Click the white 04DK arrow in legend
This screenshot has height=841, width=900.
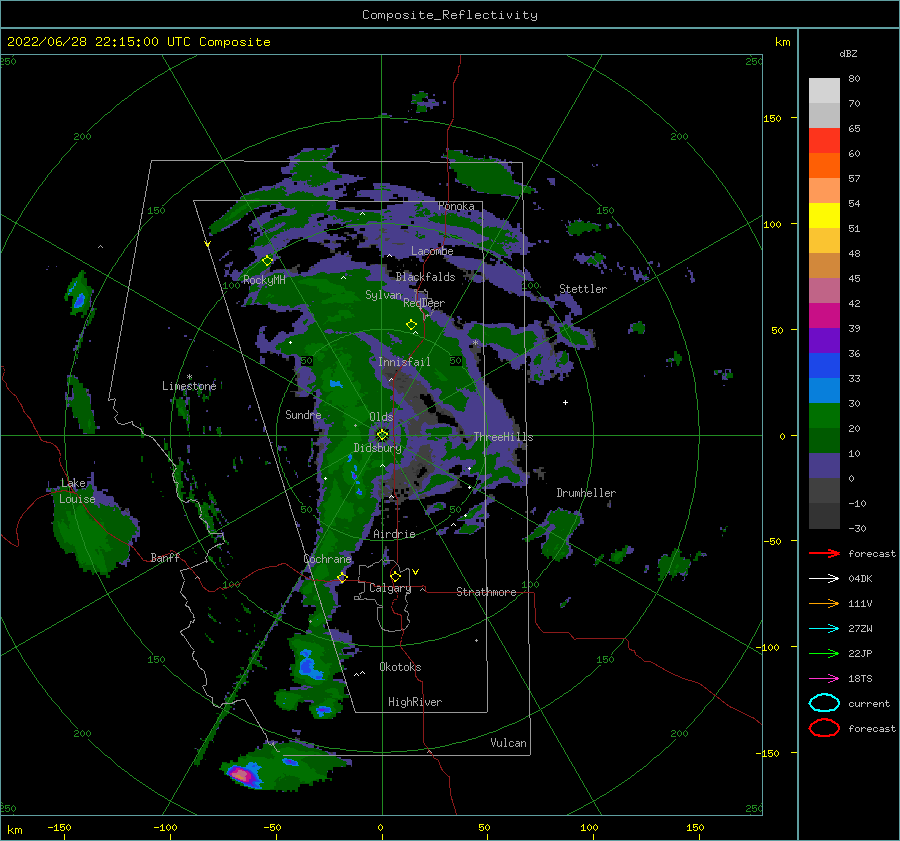tap(824, 579)
